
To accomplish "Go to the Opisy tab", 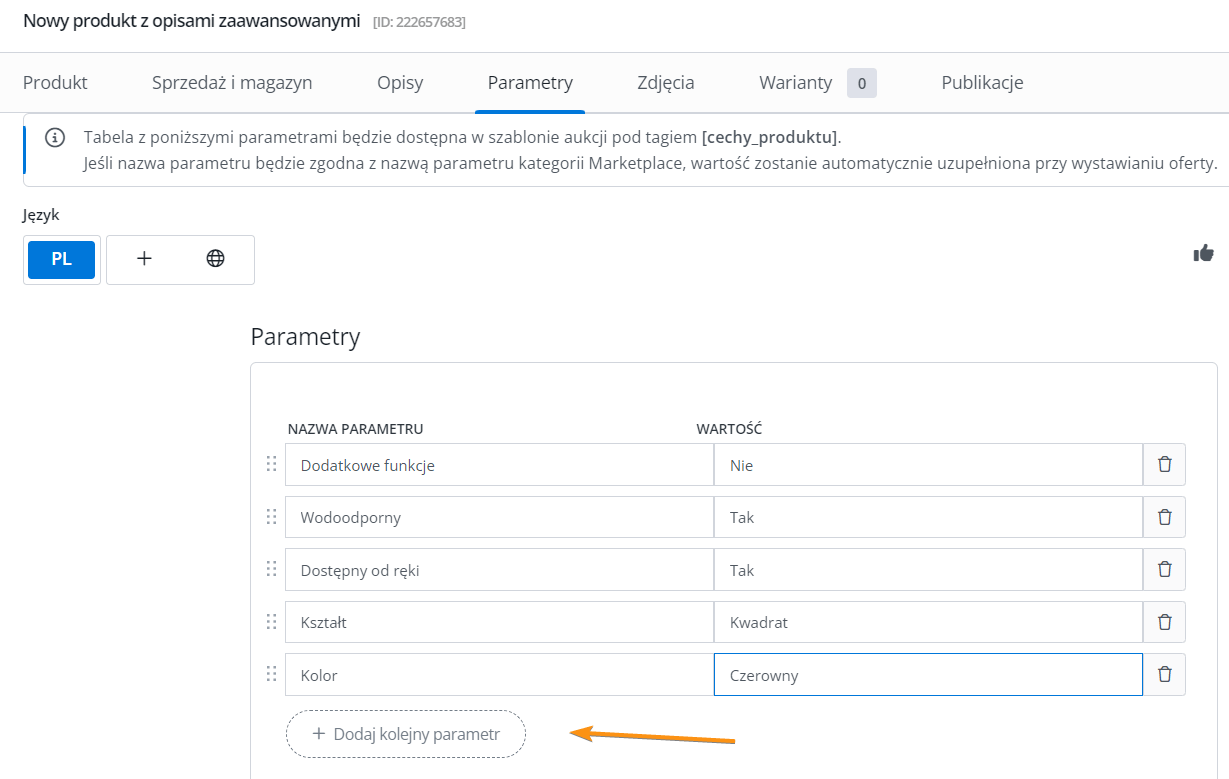I will (400, 83).
